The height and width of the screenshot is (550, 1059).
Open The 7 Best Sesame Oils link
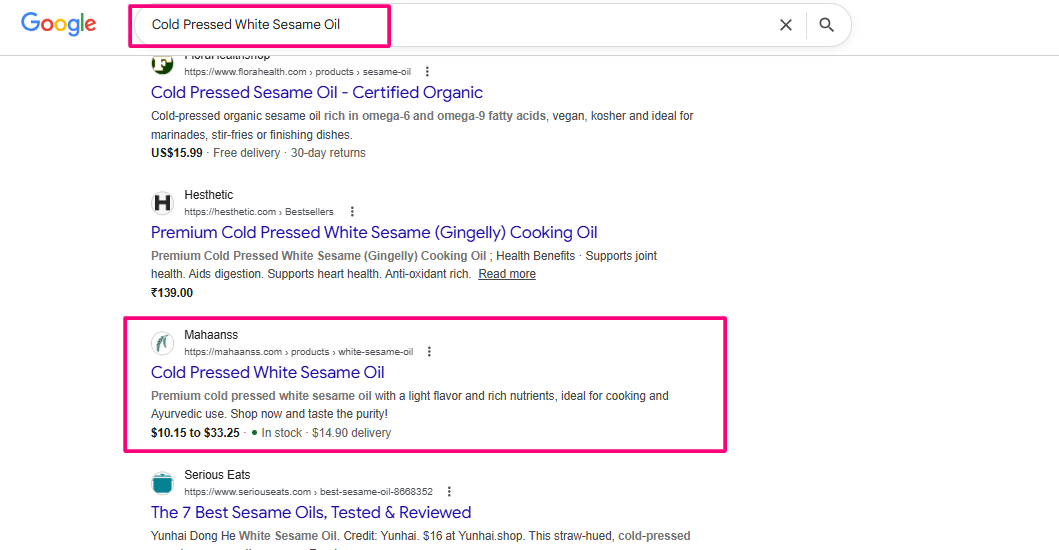click(x=311, y=512)
